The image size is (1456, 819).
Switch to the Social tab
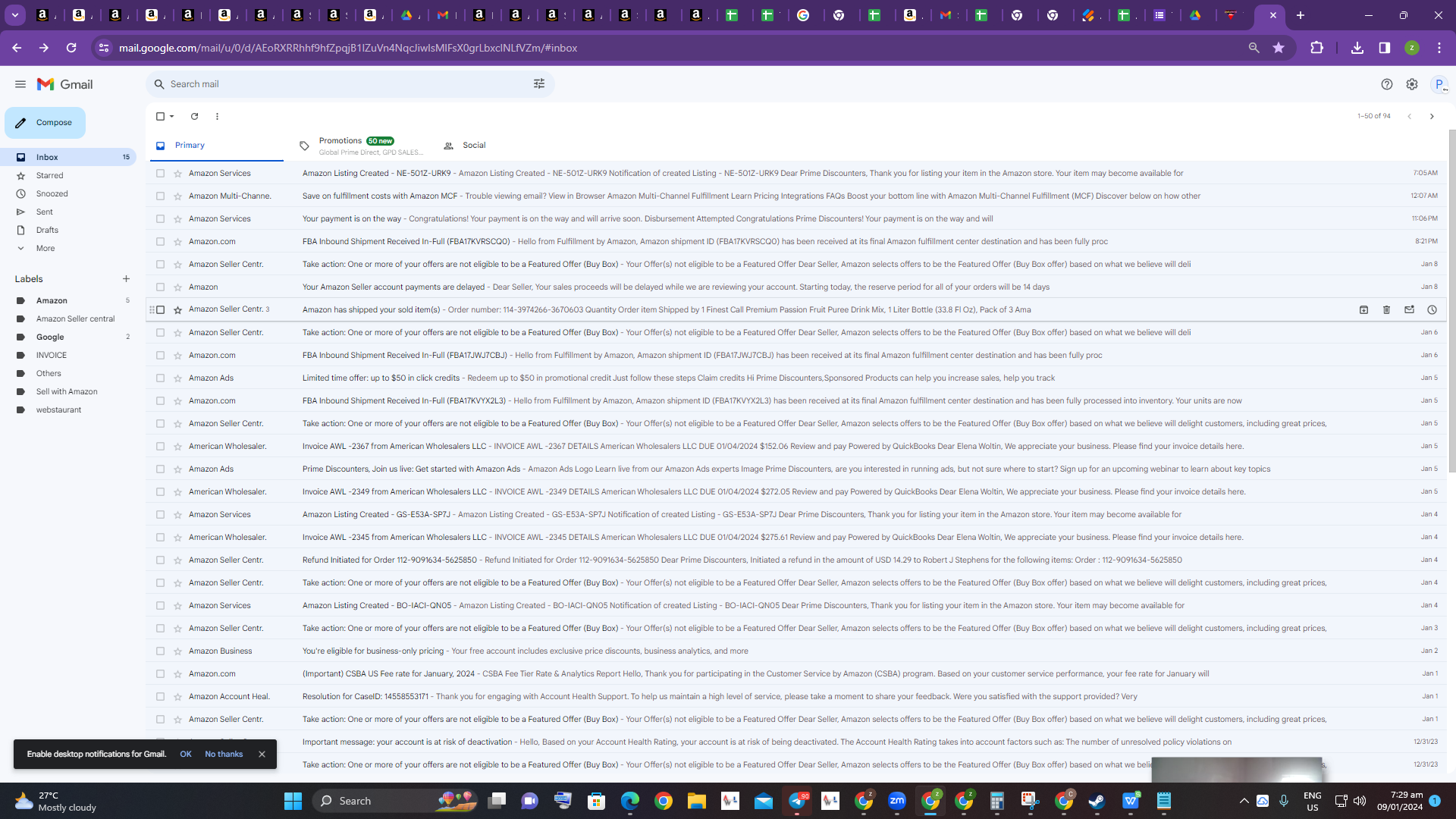[x=474, y=146]
